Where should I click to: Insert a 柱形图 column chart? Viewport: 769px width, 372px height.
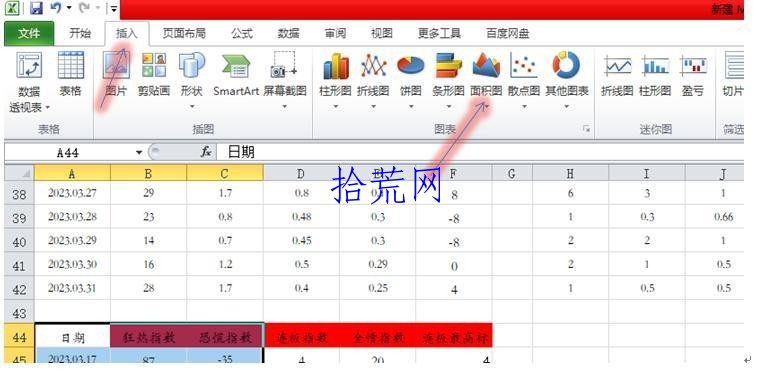tap(335, 81)
